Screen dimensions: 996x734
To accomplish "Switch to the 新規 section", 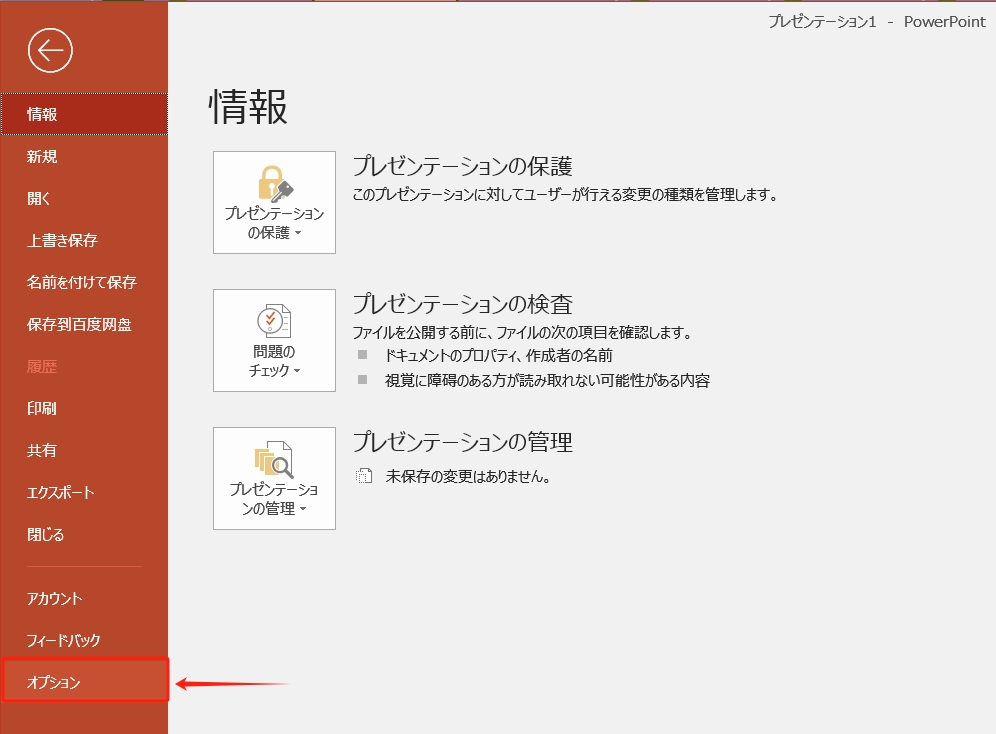I will [40, 156].
